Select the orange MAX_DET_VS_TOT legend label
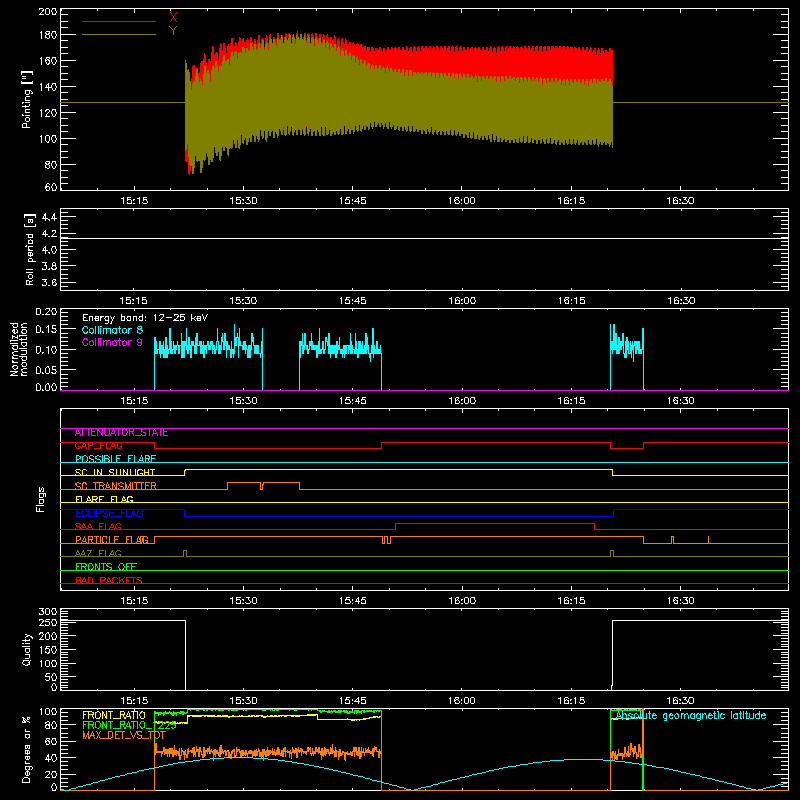800x800 pixels. click(124, 736)
